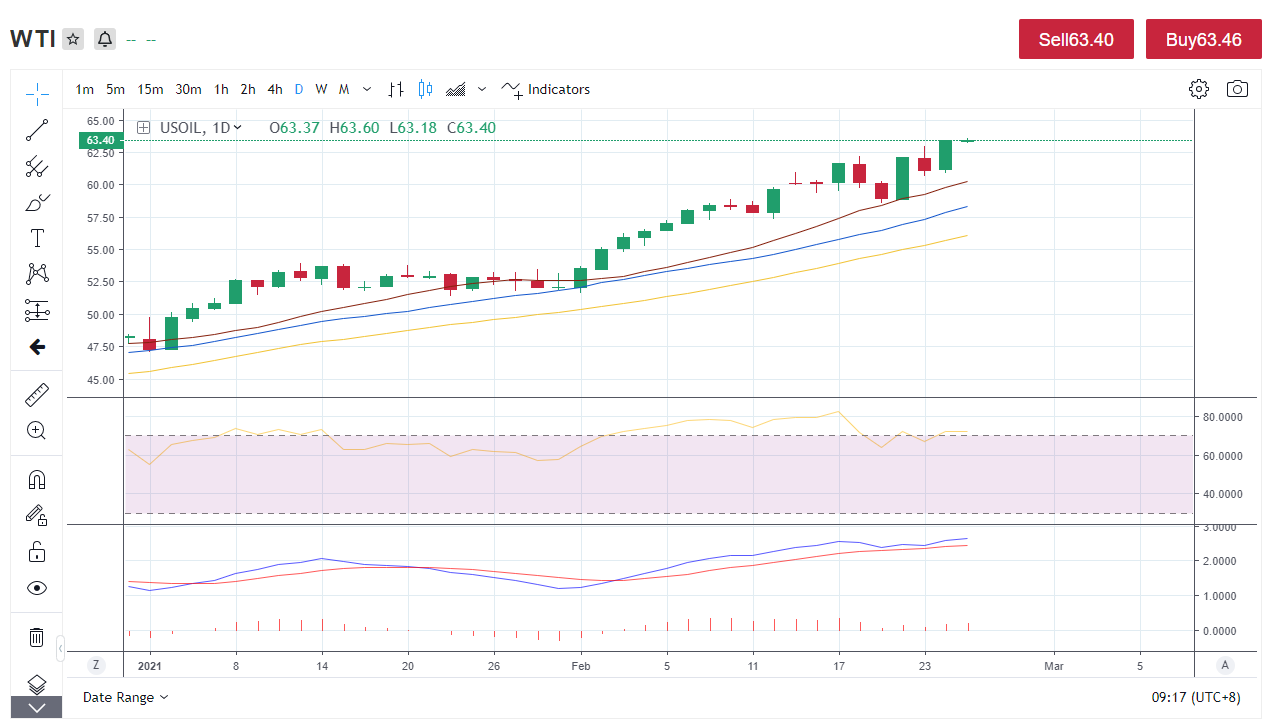Open the extra timeframes chevron after M
This screenshot has height=728, width=1279.
click(x=367, y=89)
